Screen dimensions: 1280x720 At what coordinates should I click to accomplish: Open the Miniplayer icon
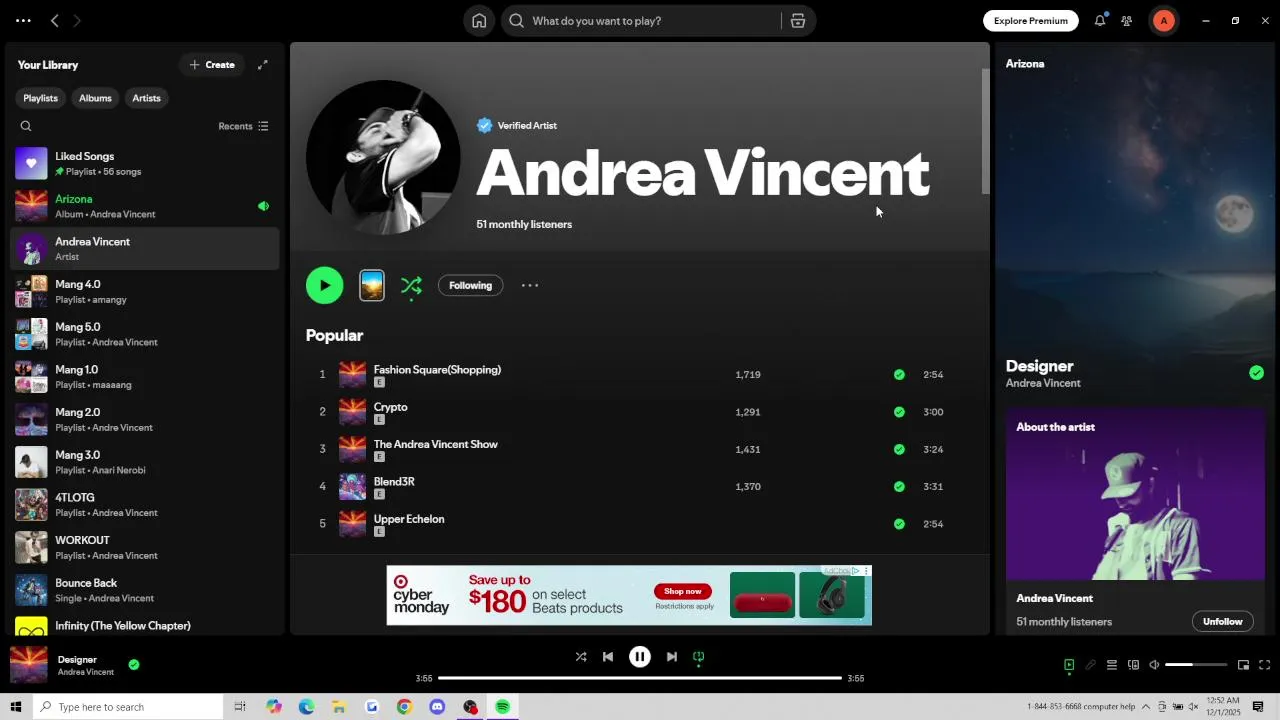[1243, 665]
